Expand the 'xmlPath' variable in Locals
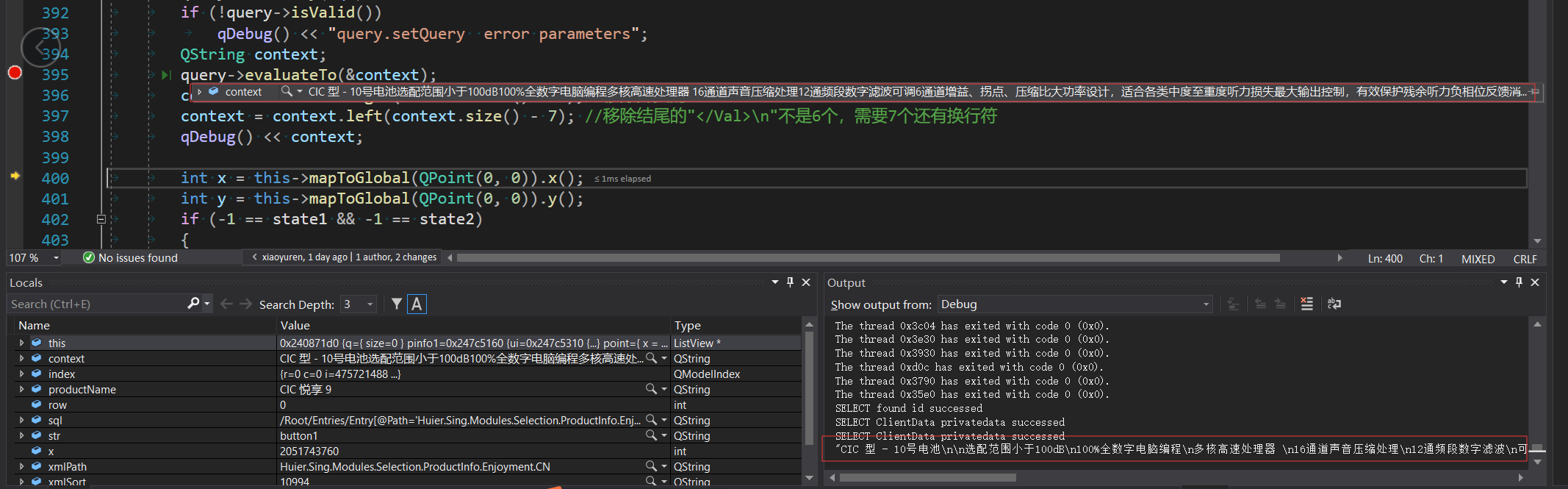Viewport: 1568px width, 489px height. coord(21,466)
